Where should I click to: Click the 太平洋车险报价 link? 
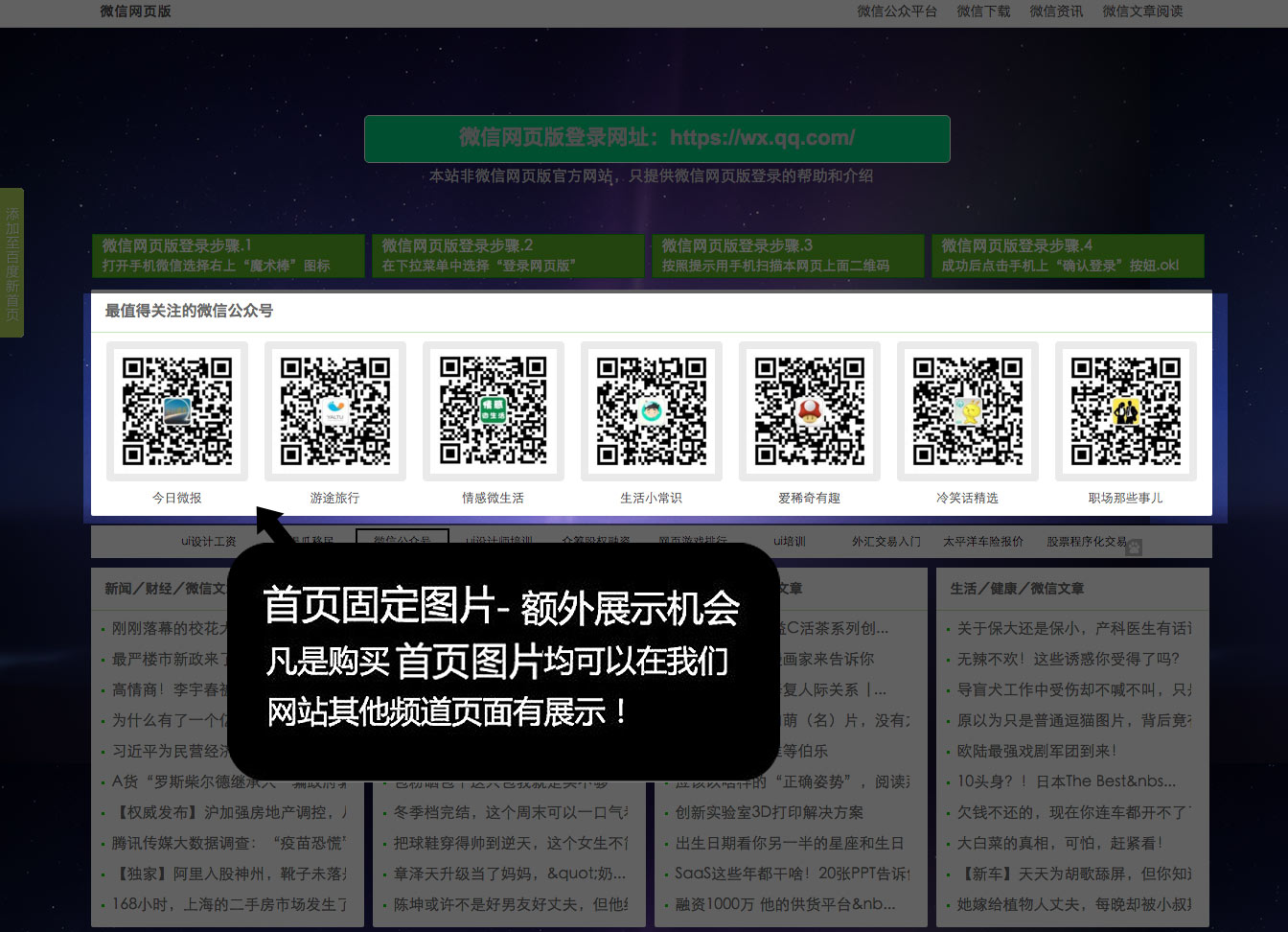[x=982, y=542]
